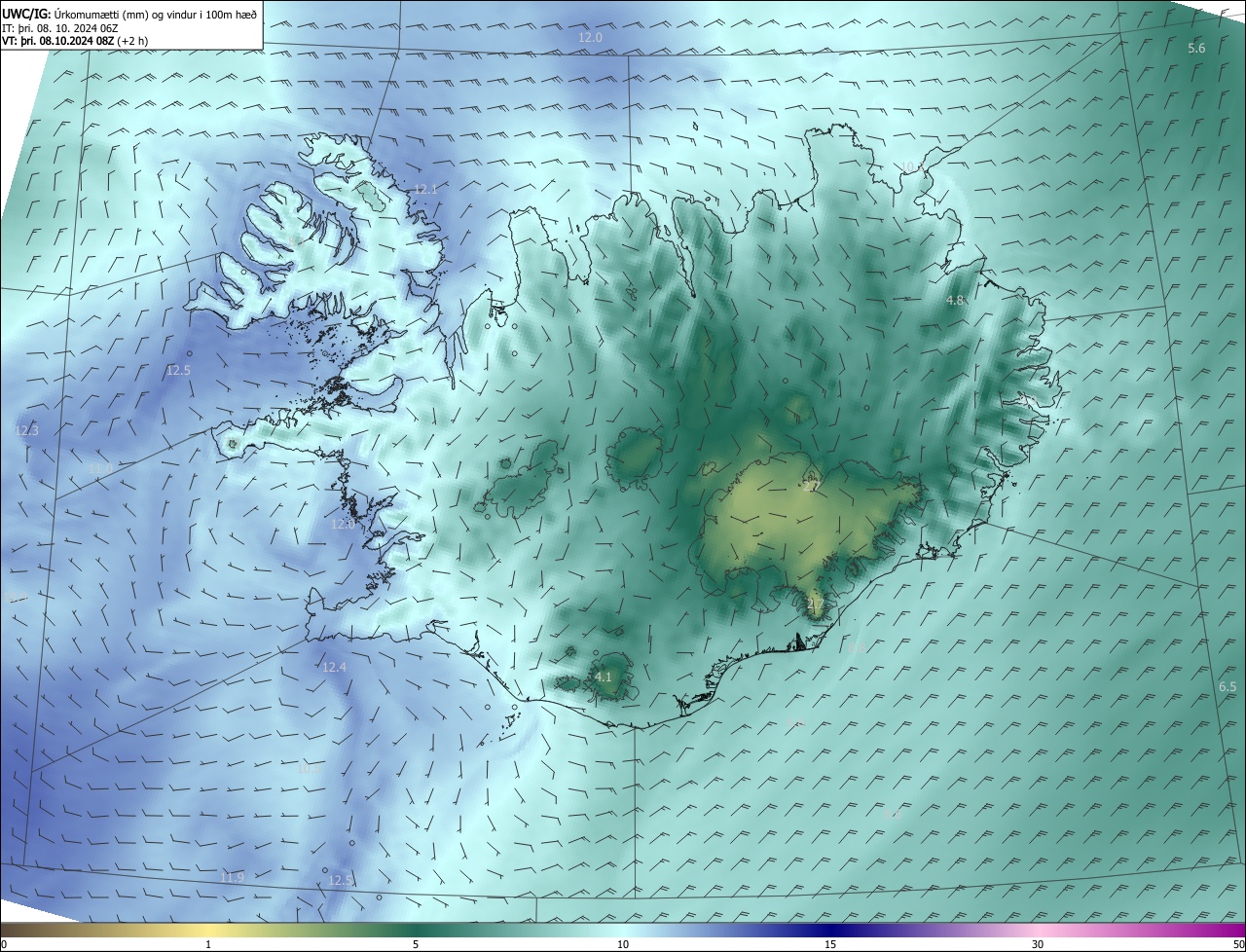Click the color scale tick label 10
Image resolution: width=1246 pixels, height=952 pixels.
(623, 944)
